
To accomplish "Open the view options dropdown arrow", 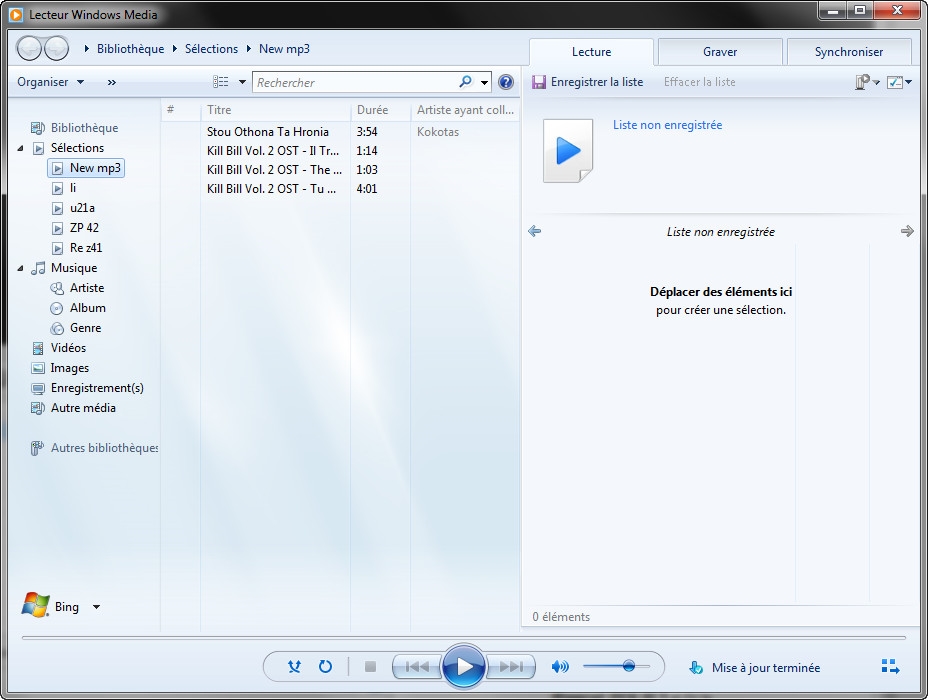I will tap(242, 82).
